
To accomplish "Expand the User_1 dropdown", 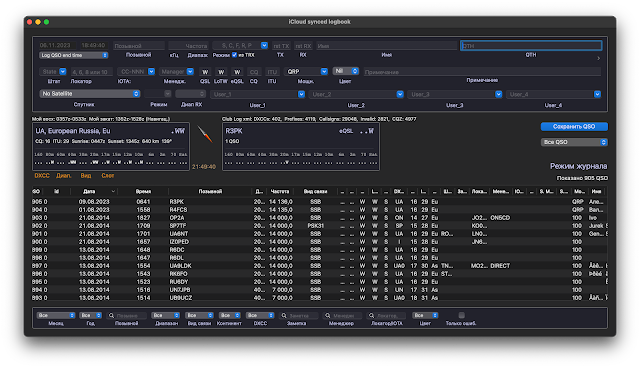I will tap(301, 94).
